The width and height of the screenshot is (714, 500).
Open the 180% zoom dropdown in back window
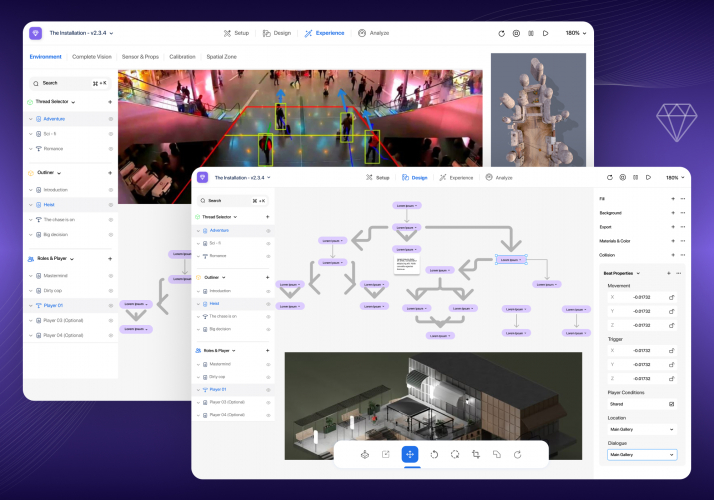tap(576, 33)
